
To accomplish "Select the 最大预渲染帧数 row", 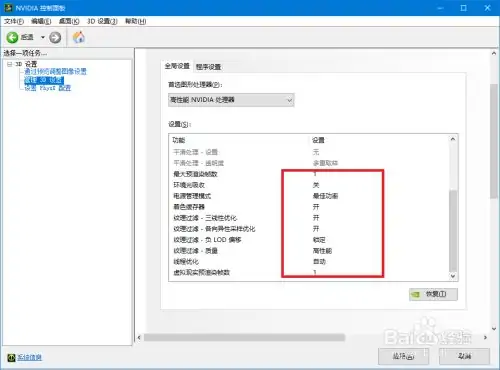I will (309, 174).
